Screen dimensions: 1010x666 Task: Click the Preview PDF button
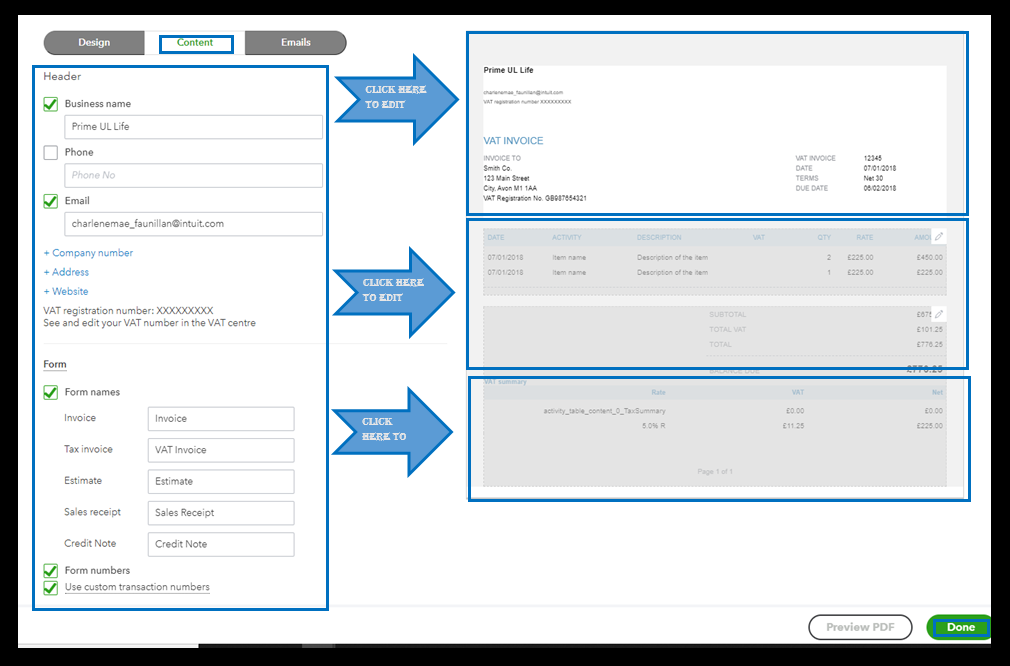pyautogui.click(x=859, y=627)
